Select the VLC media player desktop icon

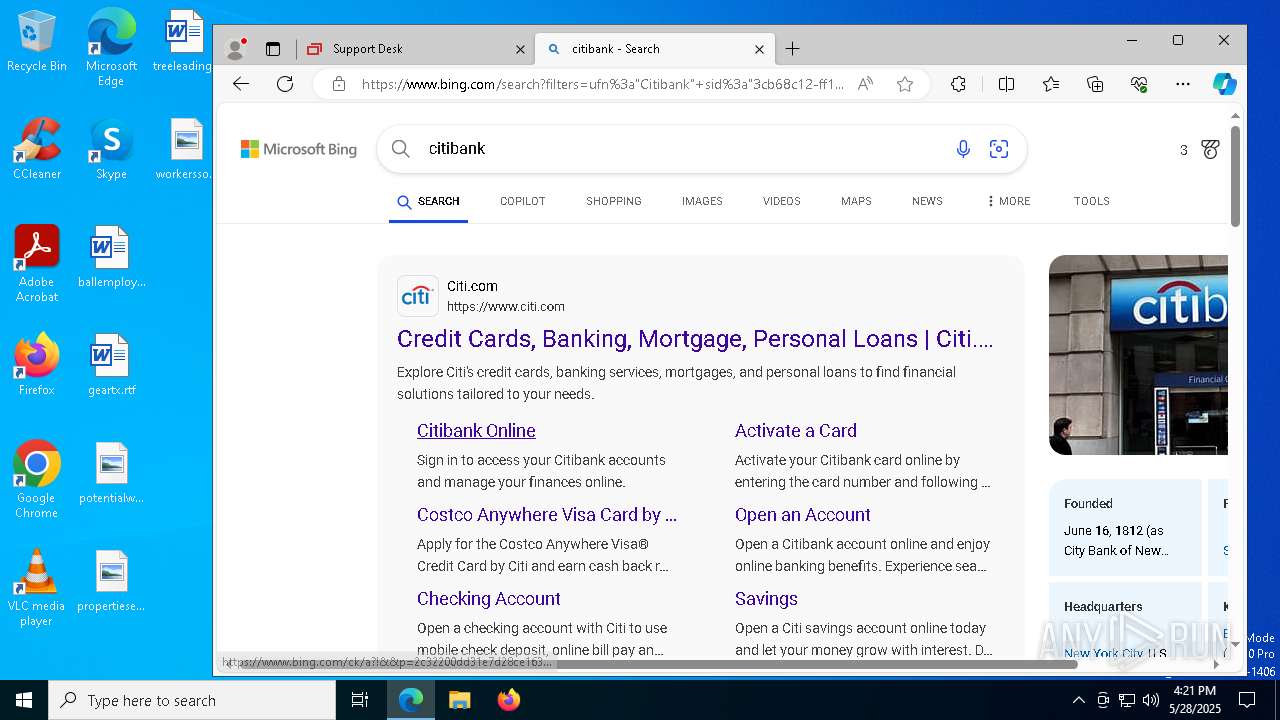click(x=37, y=588)
